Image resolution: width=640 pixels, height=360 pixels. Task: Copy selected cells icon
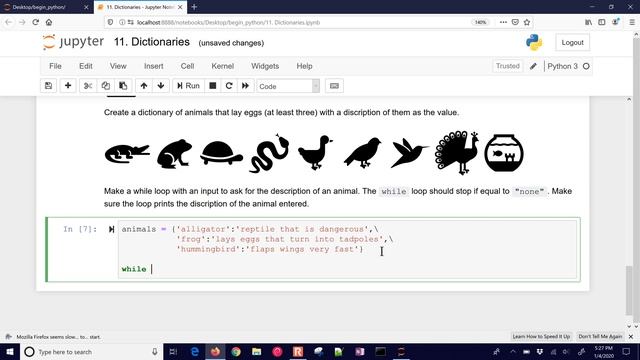(x=105, y=86)
